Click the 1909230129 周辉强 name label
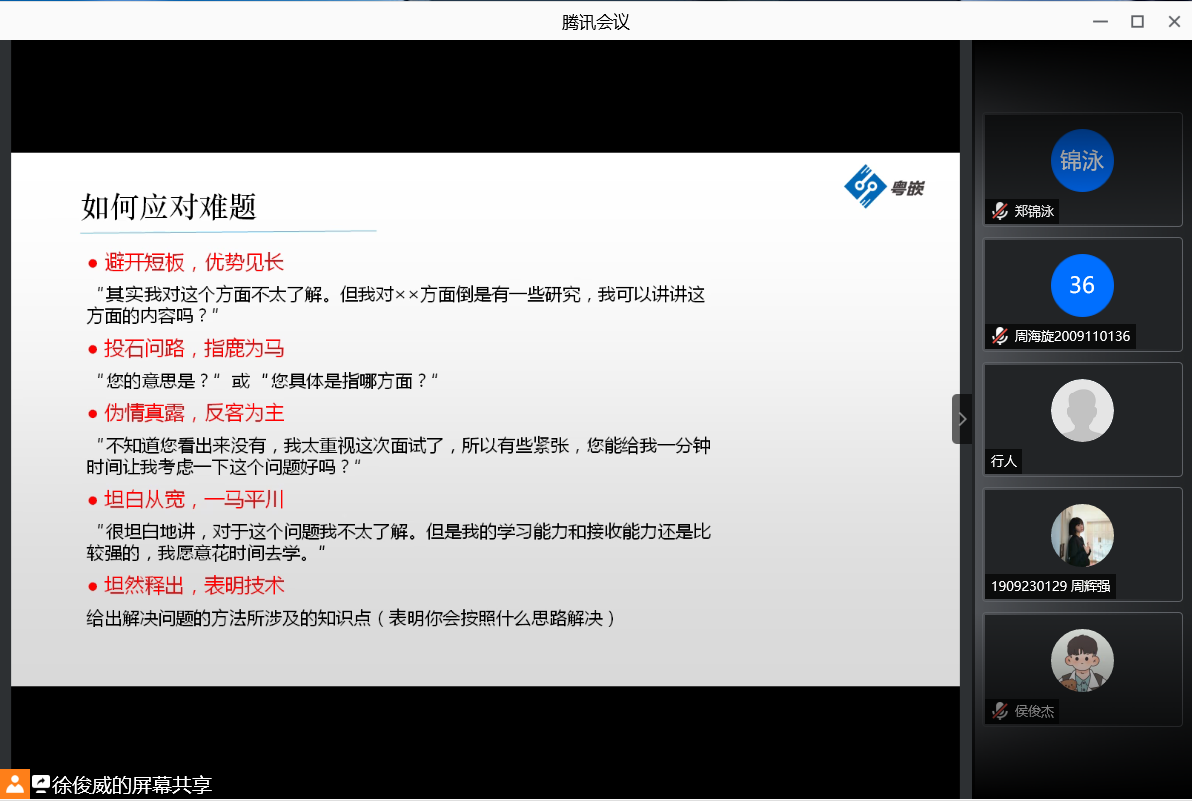This screenshot has width=1192, height=801. click(1050, 586)
